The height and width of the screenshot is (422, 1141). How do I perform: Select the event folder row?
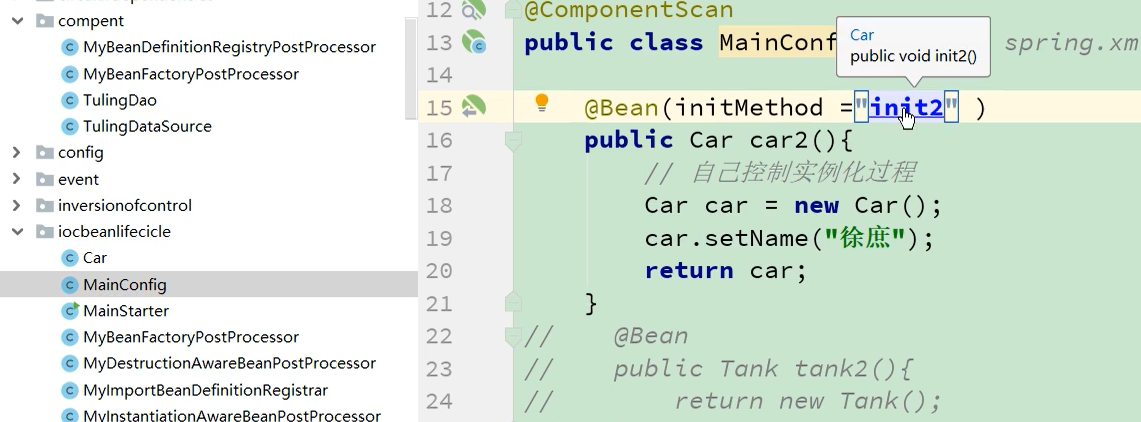pos(209,179)
